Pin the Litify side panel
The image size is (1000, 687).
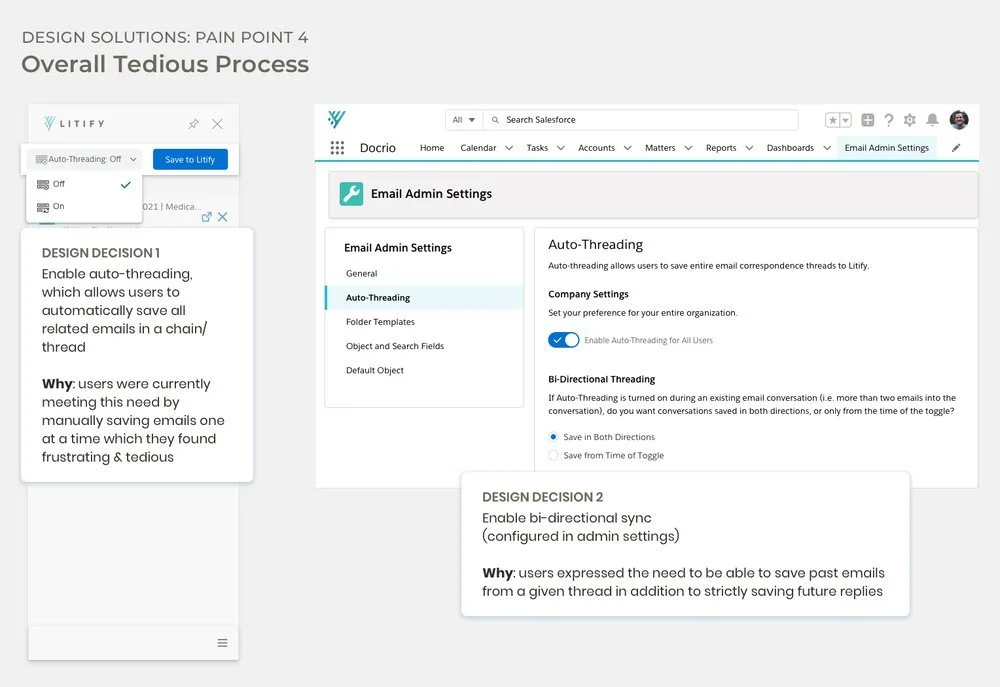point(194,124)
